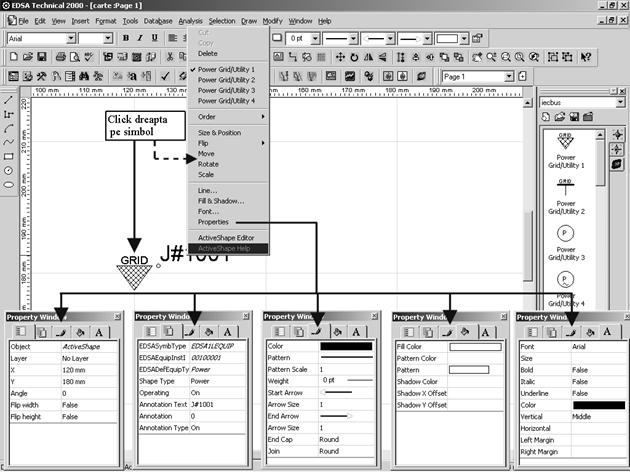The width and height of the screenshot is (630, 472).
Task: Click the binoculars Find icon
Action: [84, 76]
